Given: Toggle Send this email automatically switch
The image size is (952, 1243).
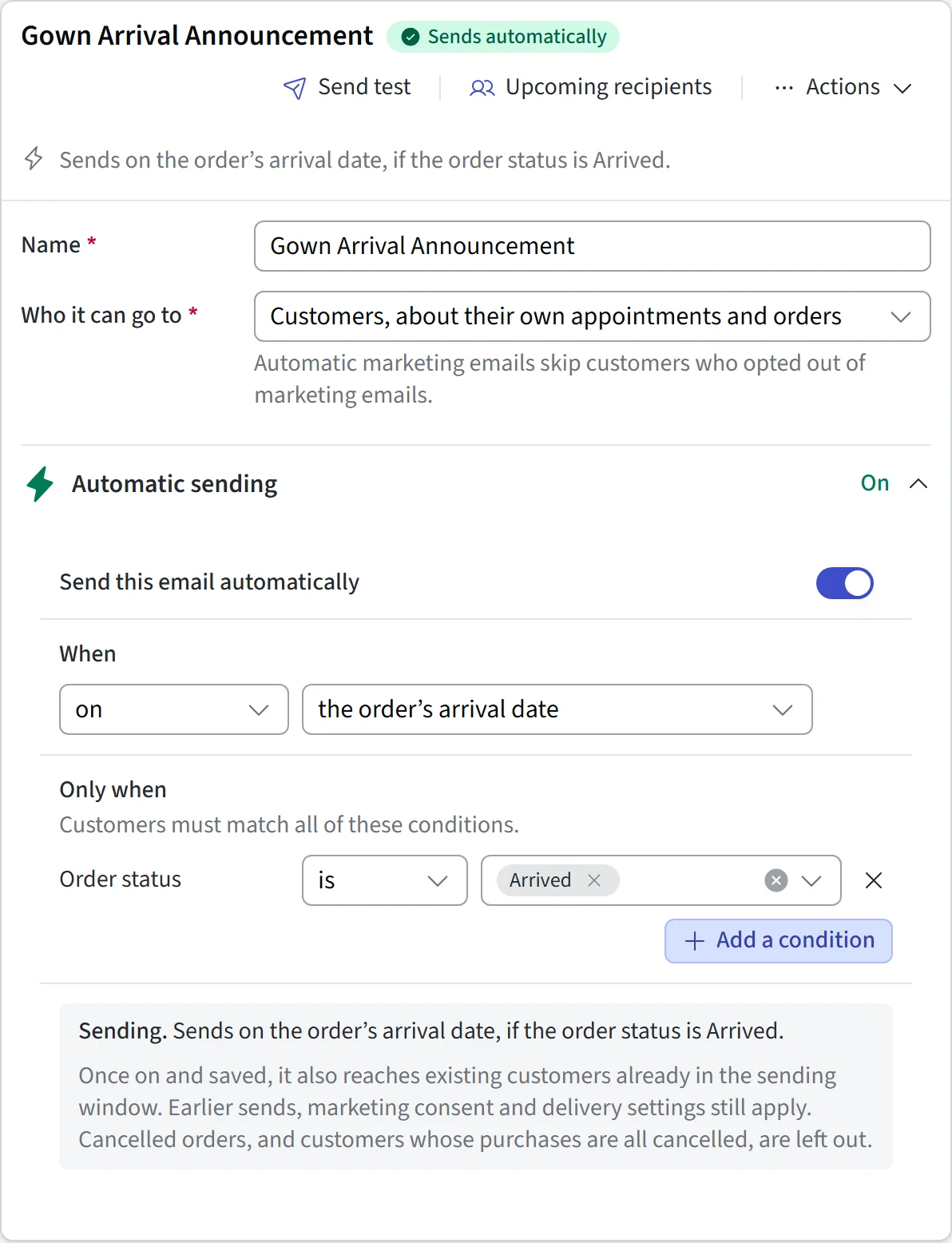Looking at the screenshot, I should pyautogui.click(x=845, y=583).
